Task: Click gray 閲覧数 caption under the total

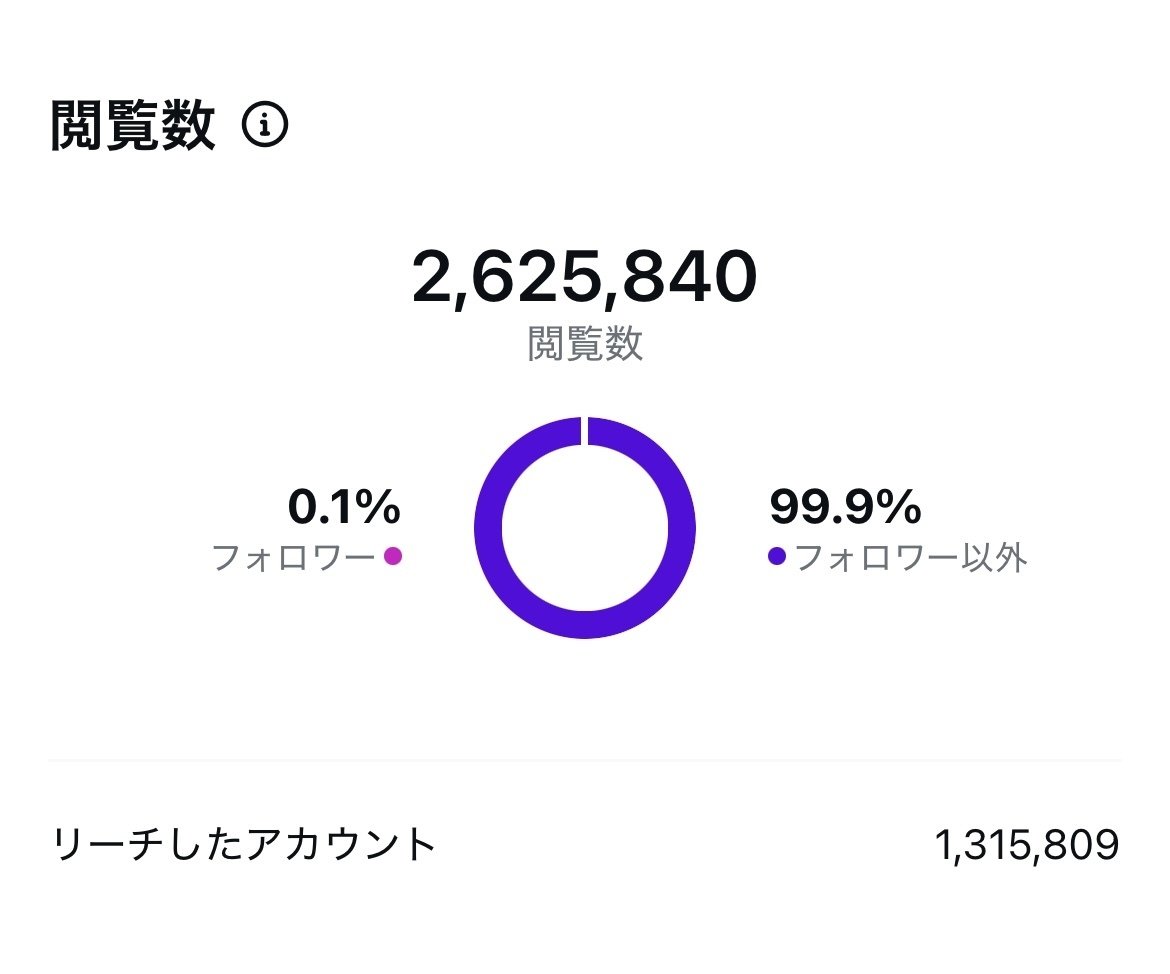Action: (x=584, y=344)
